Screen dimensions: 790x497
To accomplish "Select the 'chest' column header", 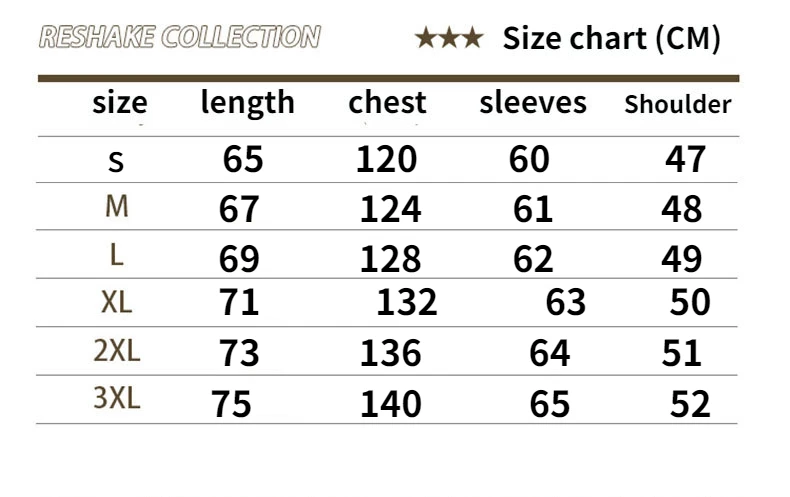I will 387,102.
